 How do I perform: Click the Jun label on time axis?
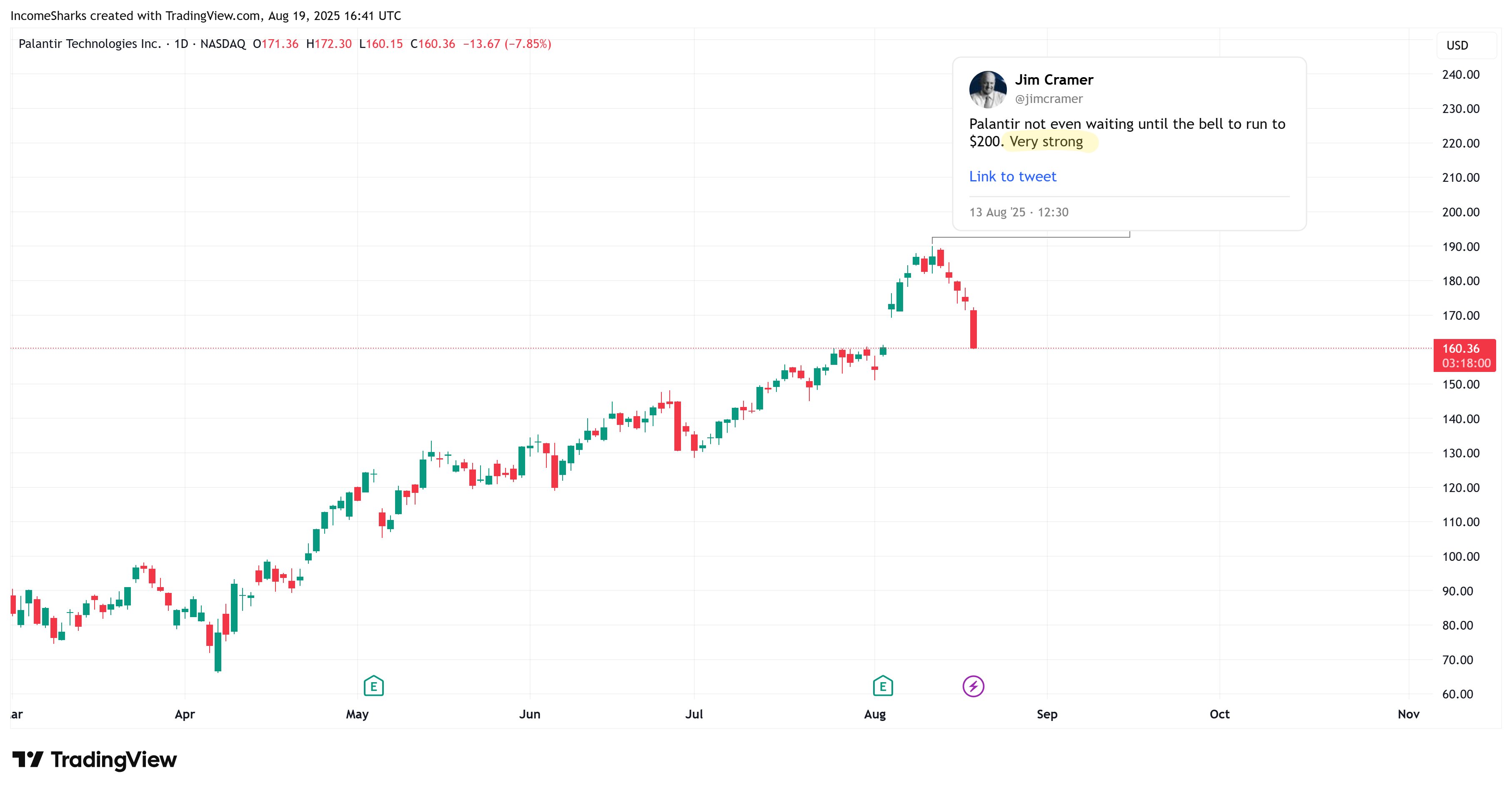pyautogui.click(x=529, y=714)
